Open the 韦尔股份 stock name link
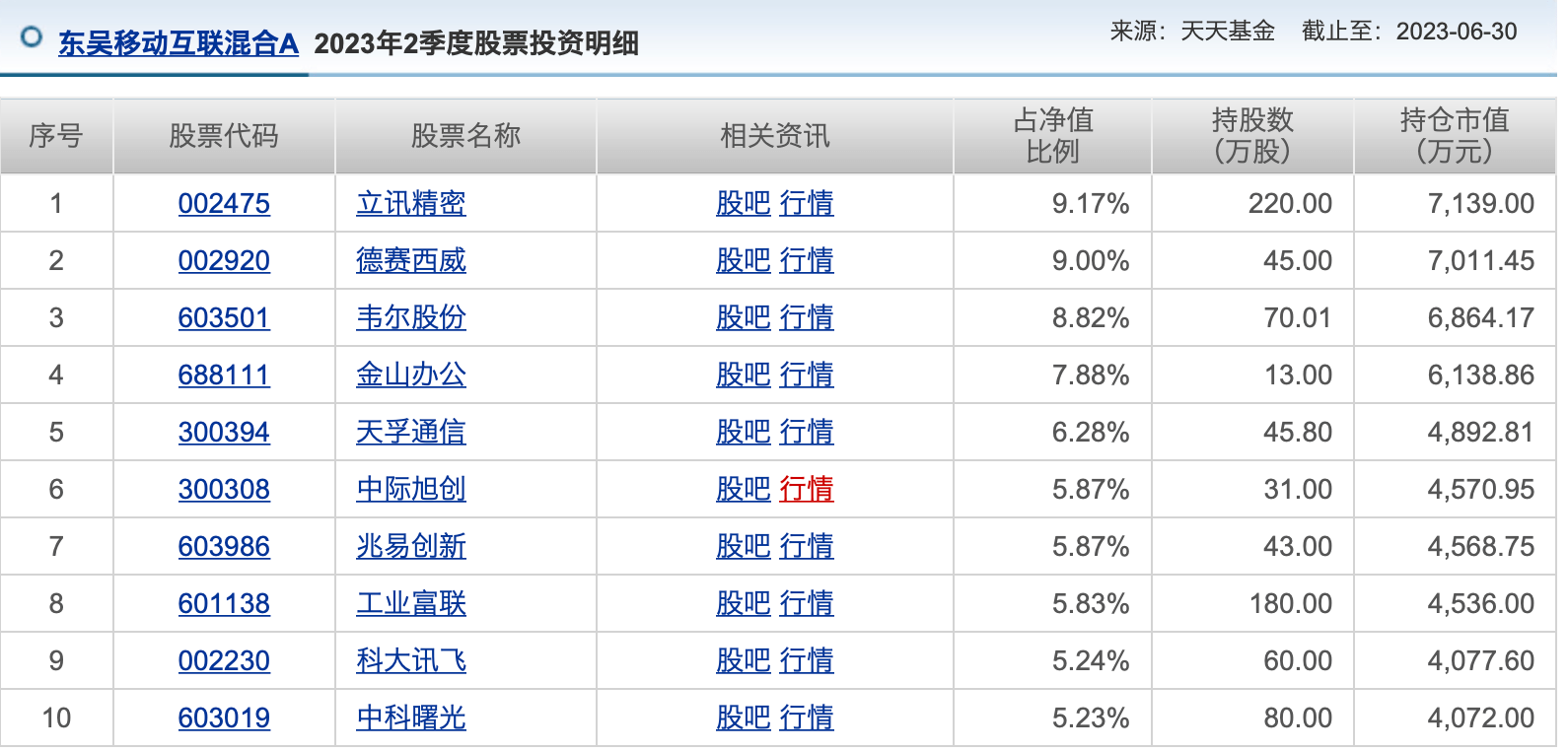The height and width of the screenshot is (751, 1568). click(x=411, y=318)
